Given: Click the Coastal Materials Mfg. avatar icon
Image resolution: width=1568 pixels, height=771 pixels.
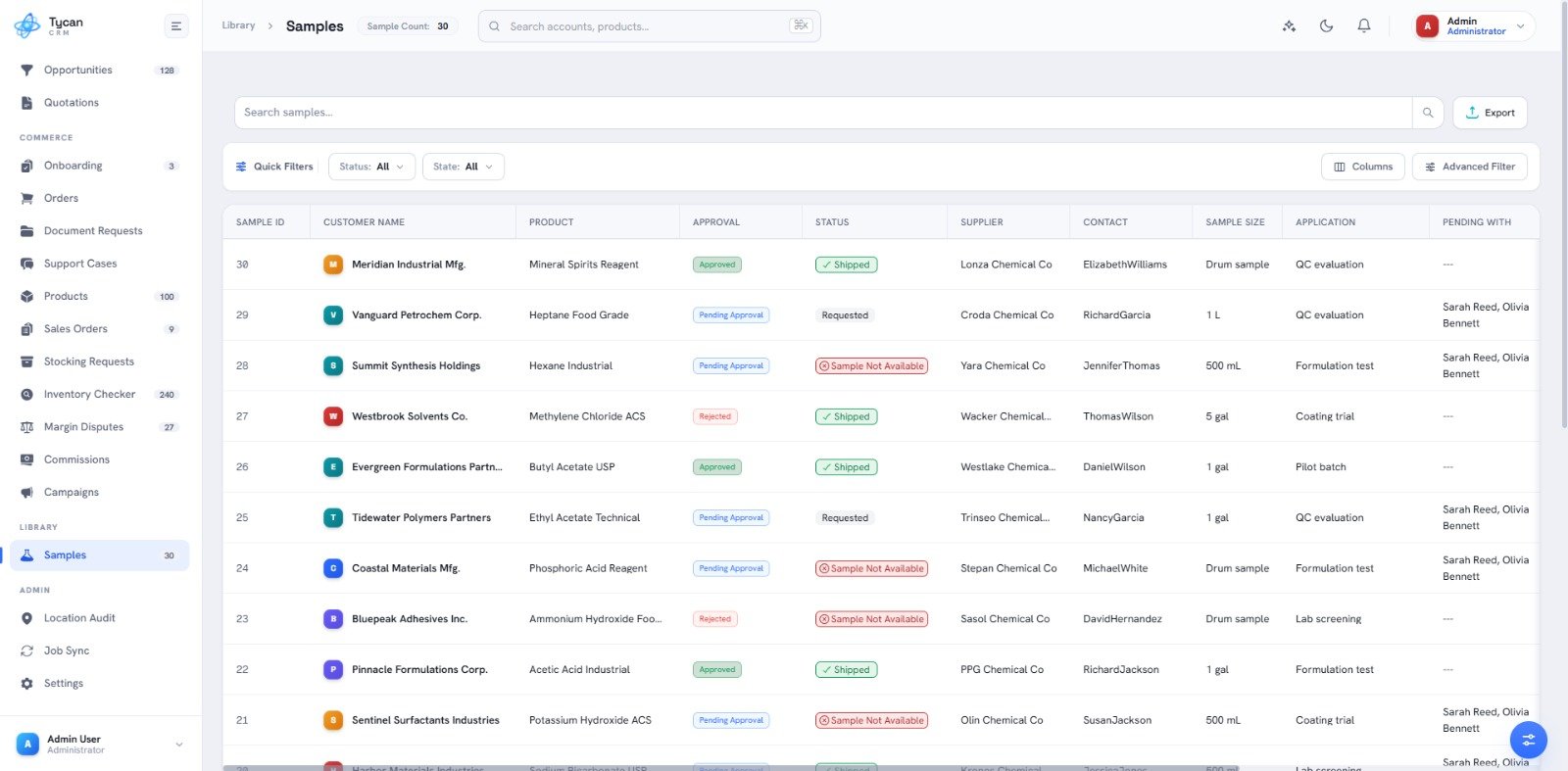Looking at the screenshot, I should [333, 568].
